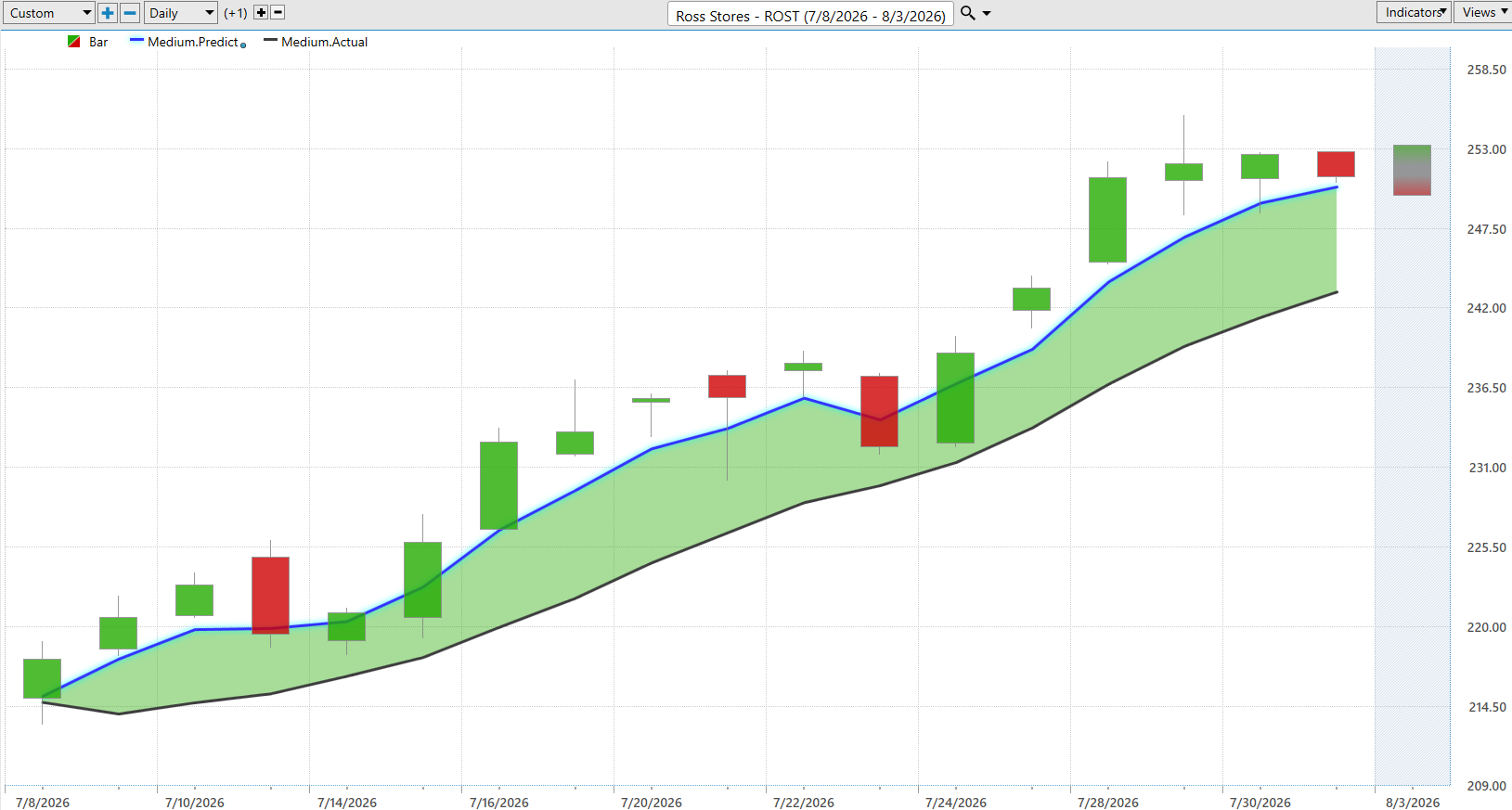Click the Bar legend label
Screen dimensions: 1512x810
click(x=98, y=42)
